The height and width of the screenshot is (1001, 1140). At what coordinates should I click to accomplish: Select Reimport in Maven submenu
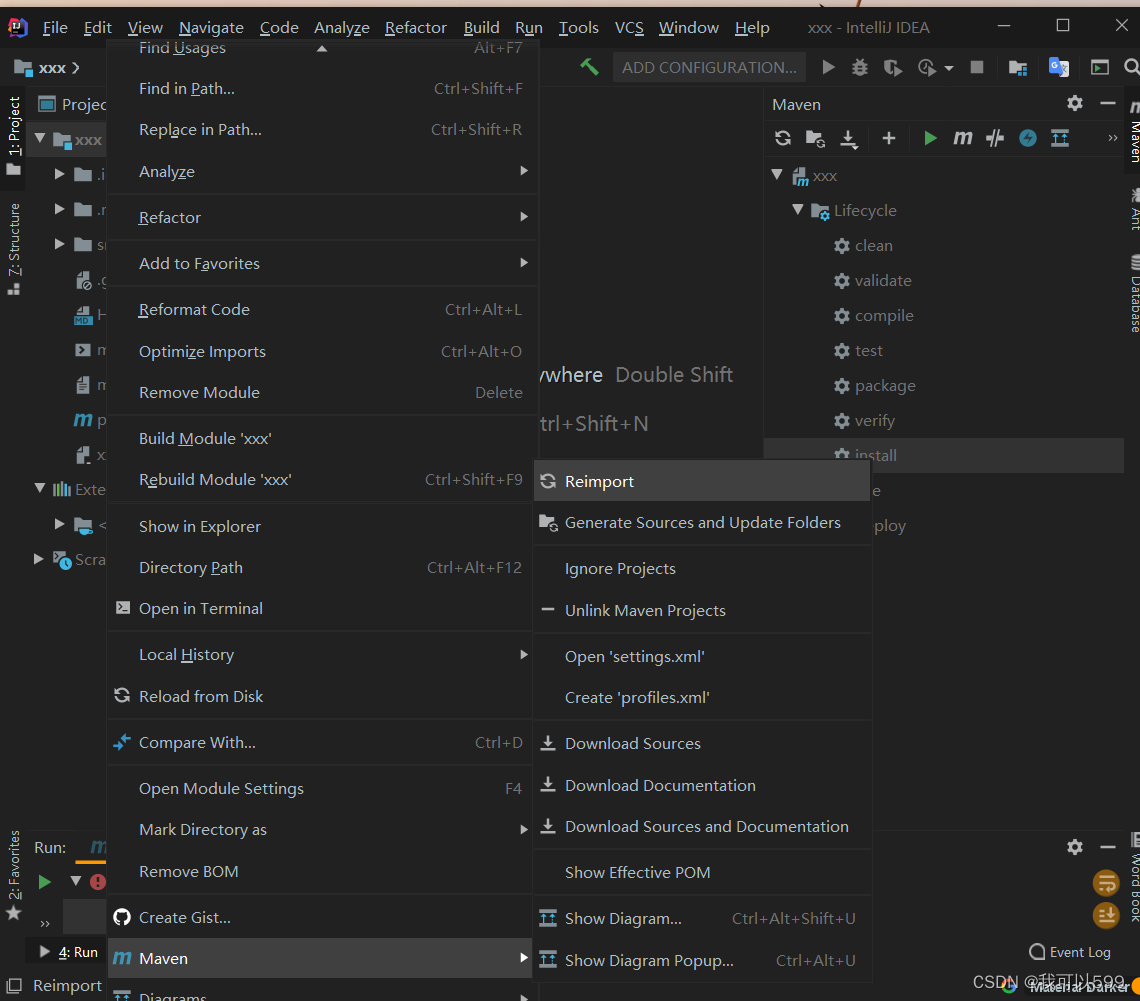[702, 481]
